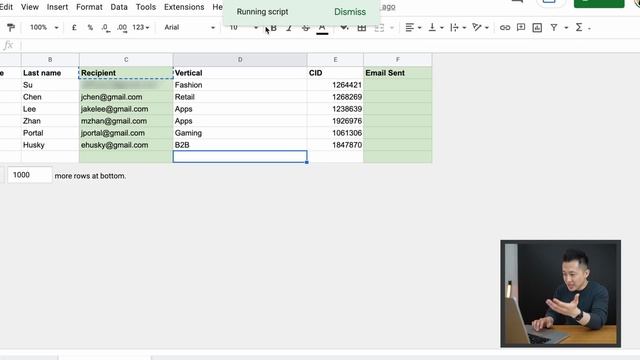
Task: Select the Fashion cell
Action: tap(240, 85)
